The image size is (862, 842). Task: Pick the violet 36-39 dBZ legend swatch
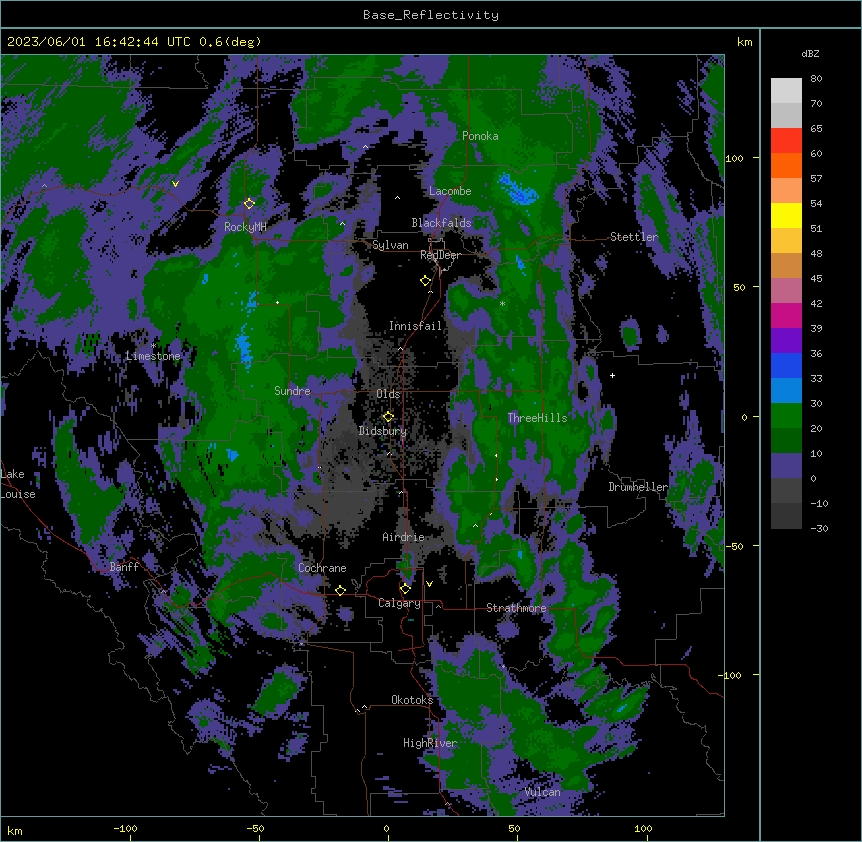pyautogui.click(x=786, y=341)
